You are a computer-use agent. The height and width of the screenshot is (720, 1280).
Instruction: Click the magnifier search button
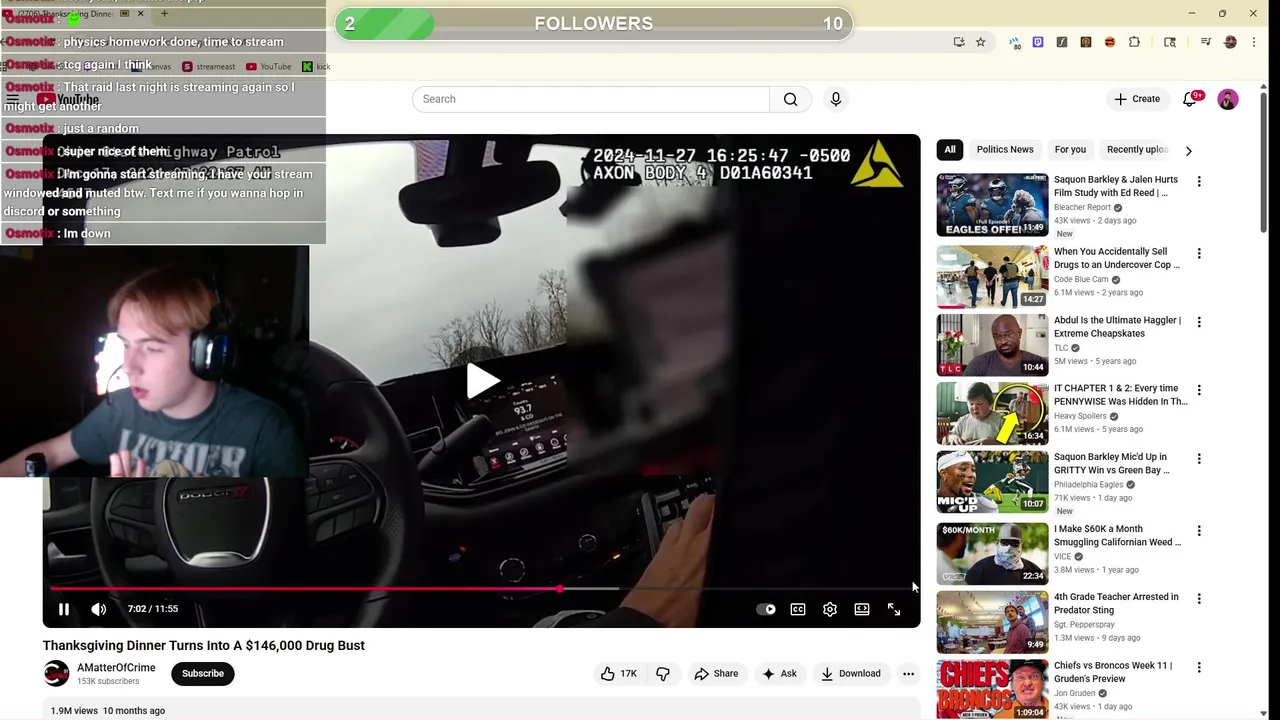[790, 99]
